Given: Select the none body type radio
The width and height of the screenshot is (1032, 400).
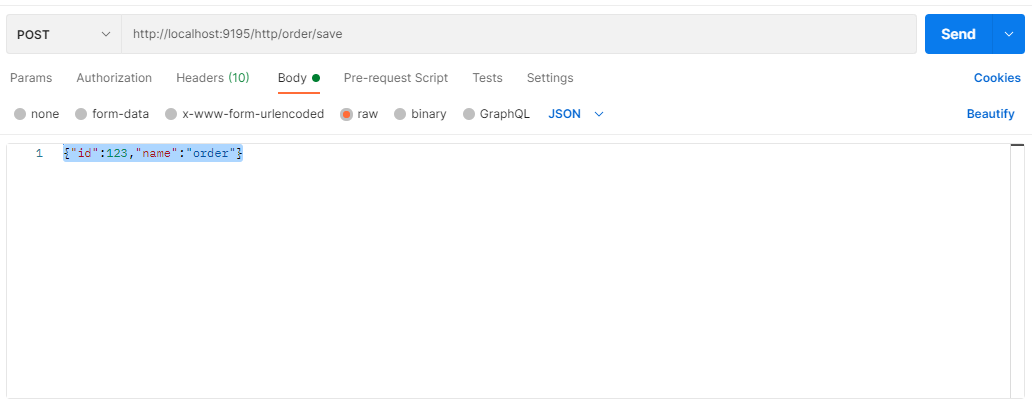Looking at the screenshot, I should click(x=20, y=114).
